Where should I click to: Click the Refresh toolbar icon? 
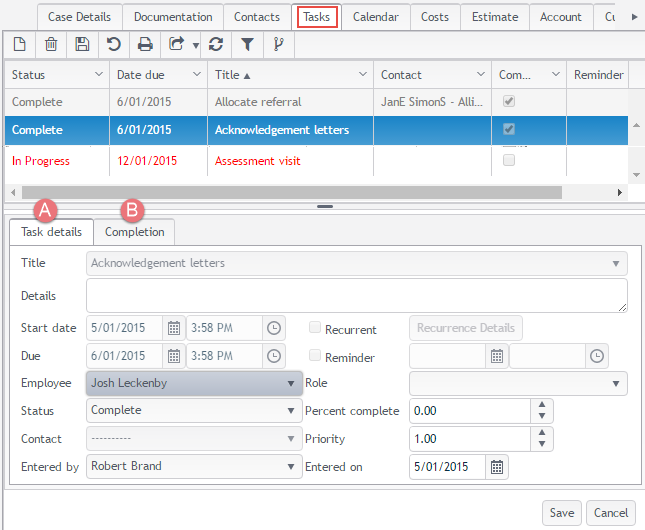tap(214, 44)
